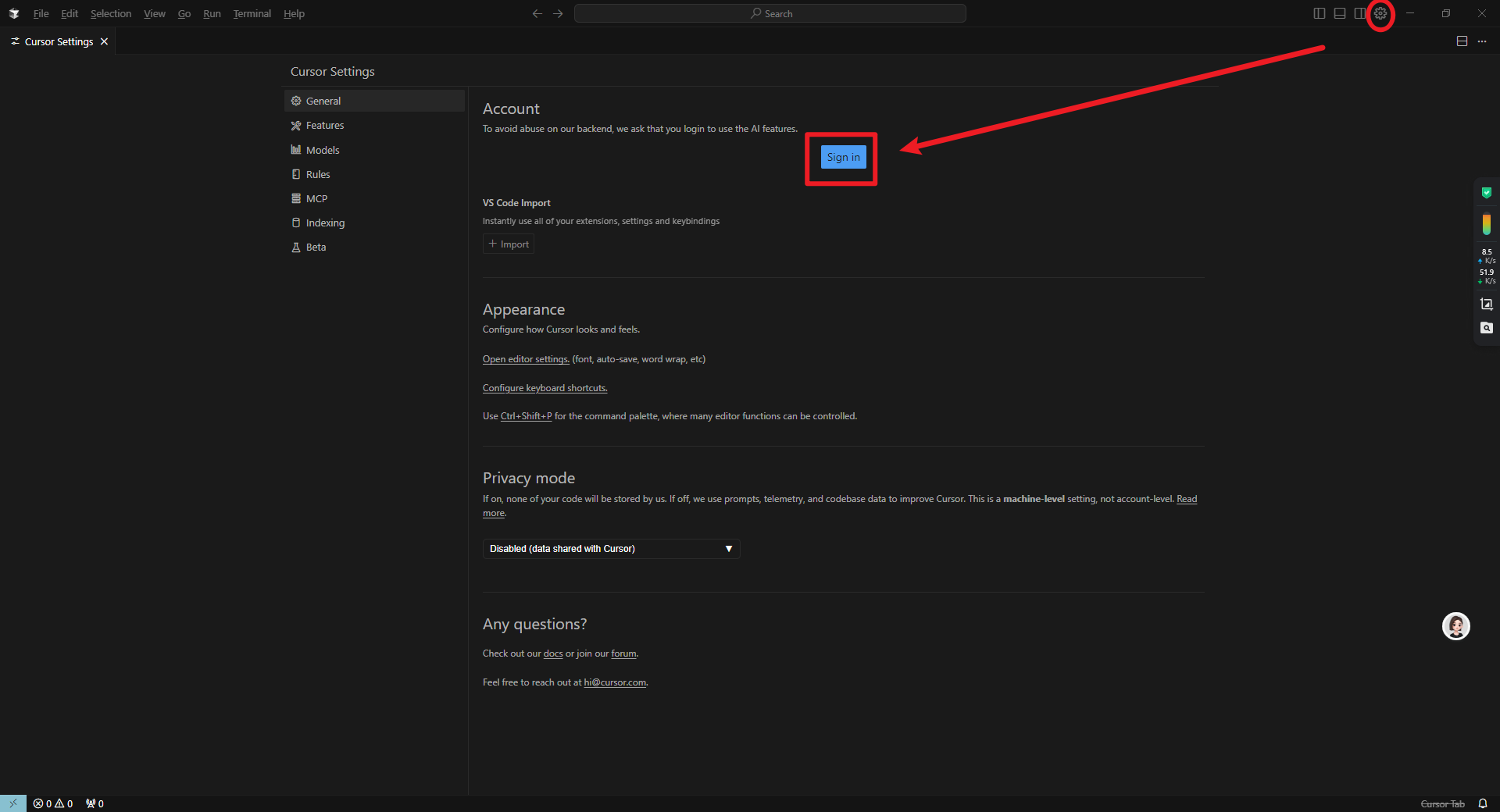Select the Cursor Settings editor tab

[x=58, y=41]
